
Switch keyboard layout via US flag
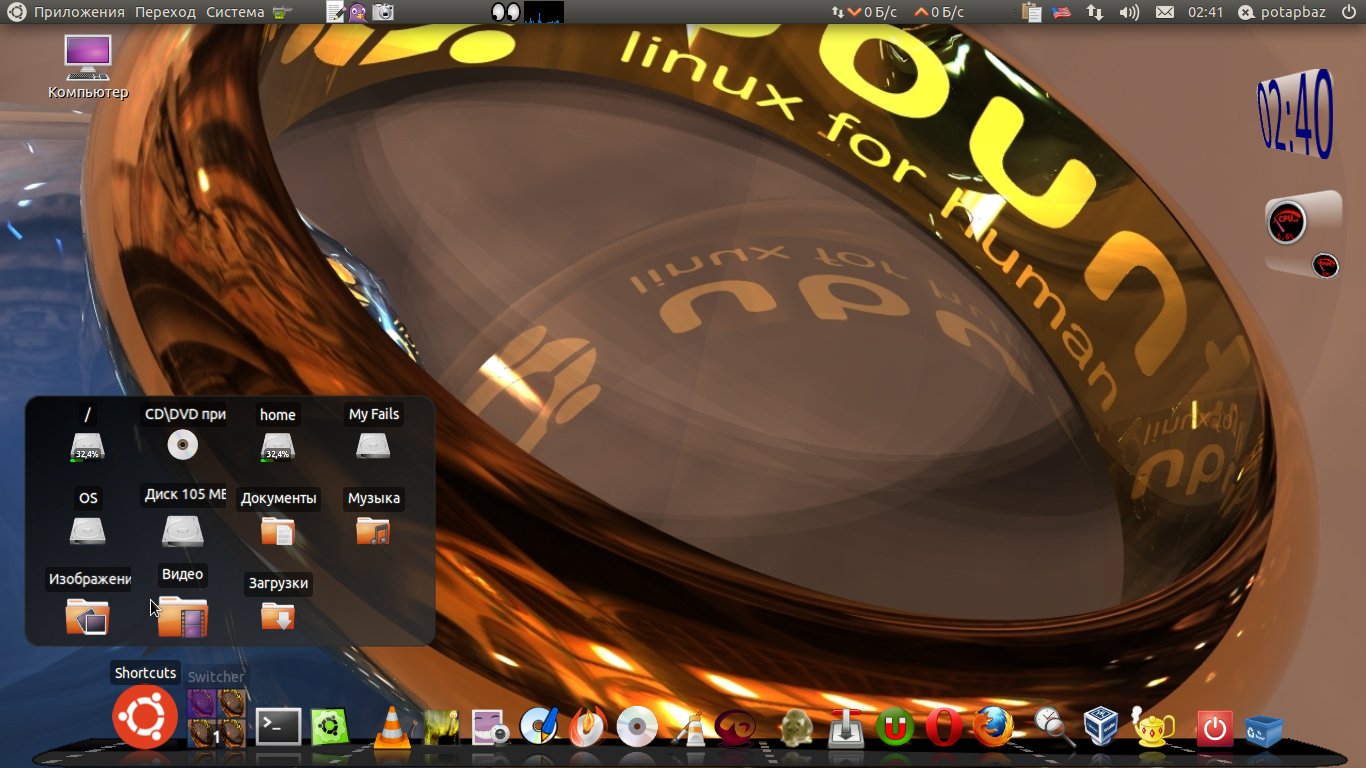point(1061,12)
